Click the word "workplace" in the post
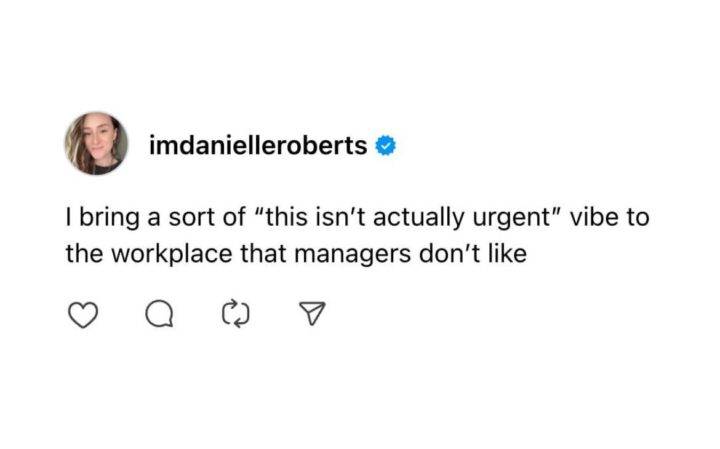Screen dimensions: 720x449 (x=172, y=255)
